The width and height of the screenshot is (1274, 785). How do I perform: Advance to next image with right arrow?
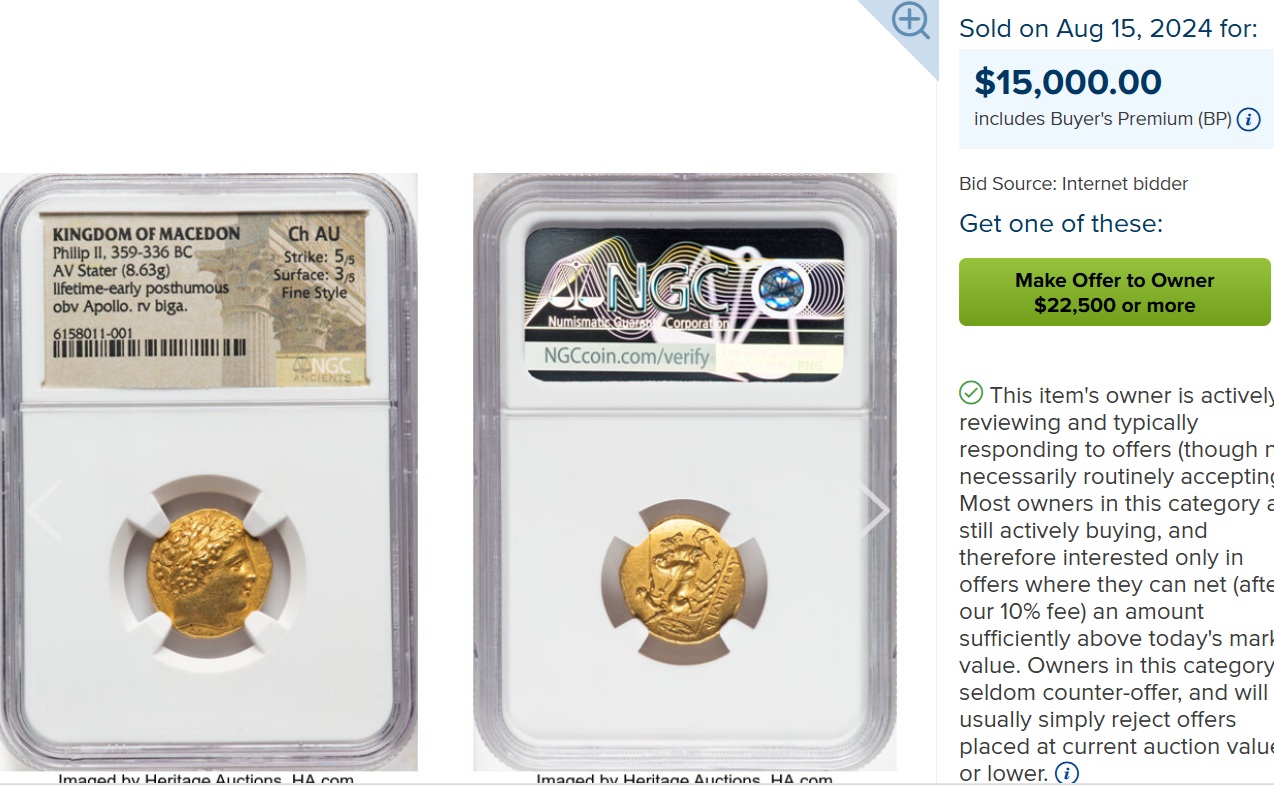pyautogui.click(x=875, y=511)
